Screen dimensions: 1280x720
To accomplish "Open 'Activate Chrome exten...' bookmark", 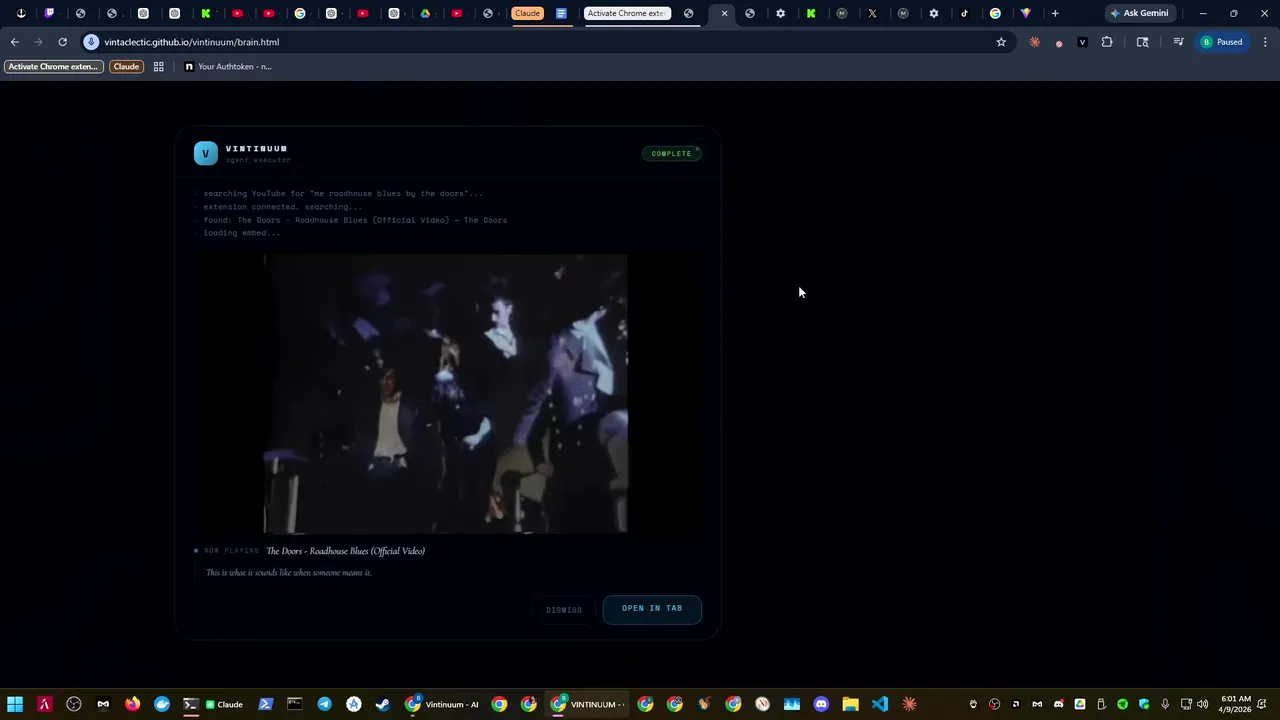I will click(54, 66).
